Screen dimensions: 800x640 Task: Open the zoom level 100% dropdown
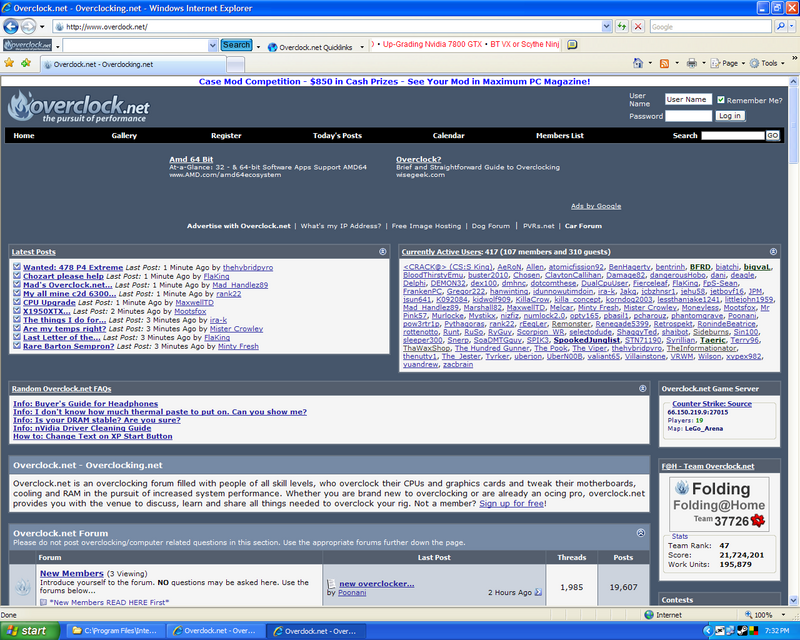click(x=784, y=615)
